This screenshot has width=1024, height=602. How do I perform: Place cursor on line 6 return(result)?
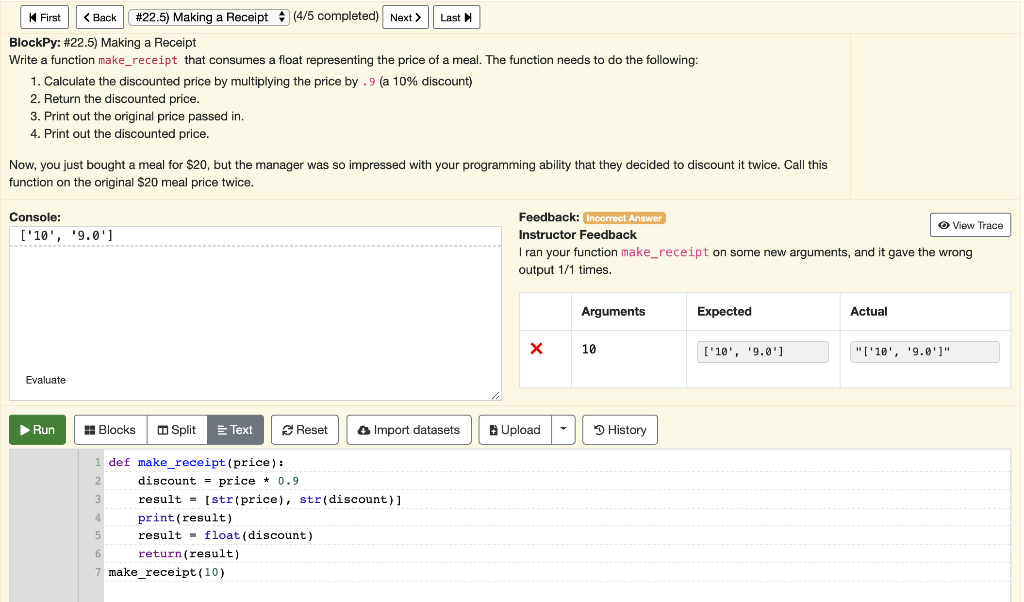pyautogui.click(x=189, y=554)
